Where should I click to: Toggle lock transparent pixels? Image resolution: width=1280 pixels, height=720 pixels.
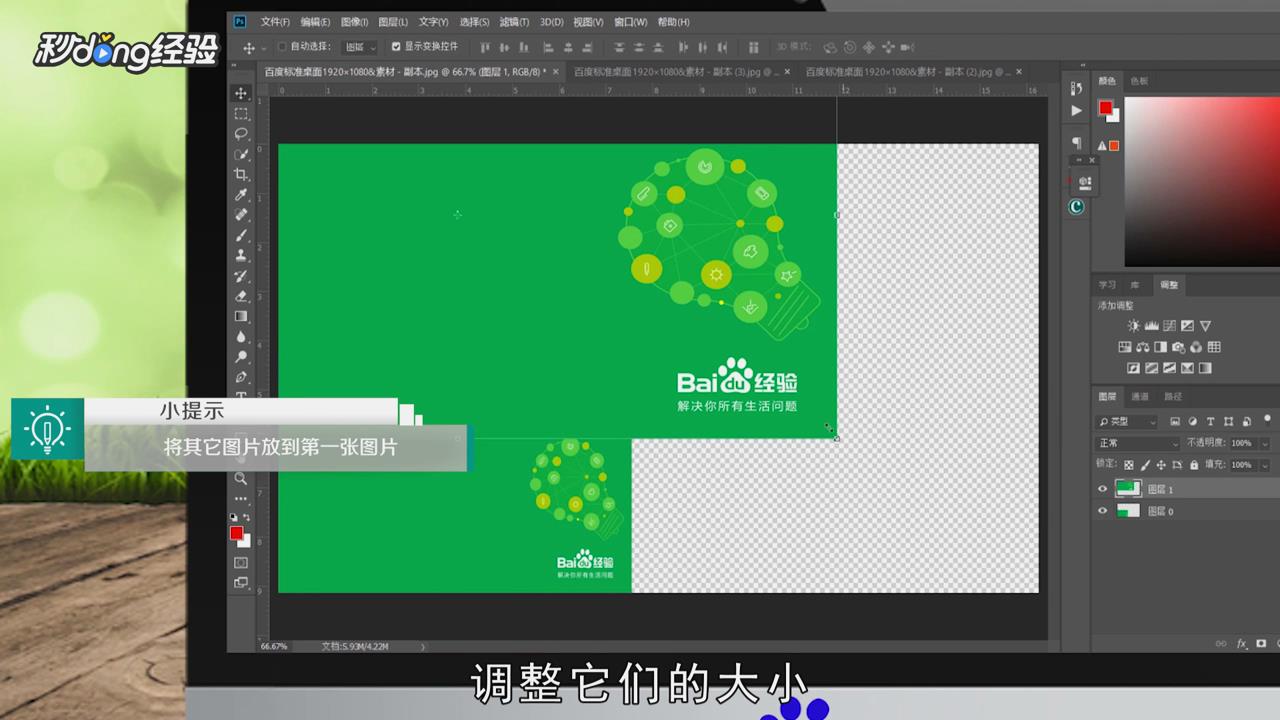point(1129,465)
